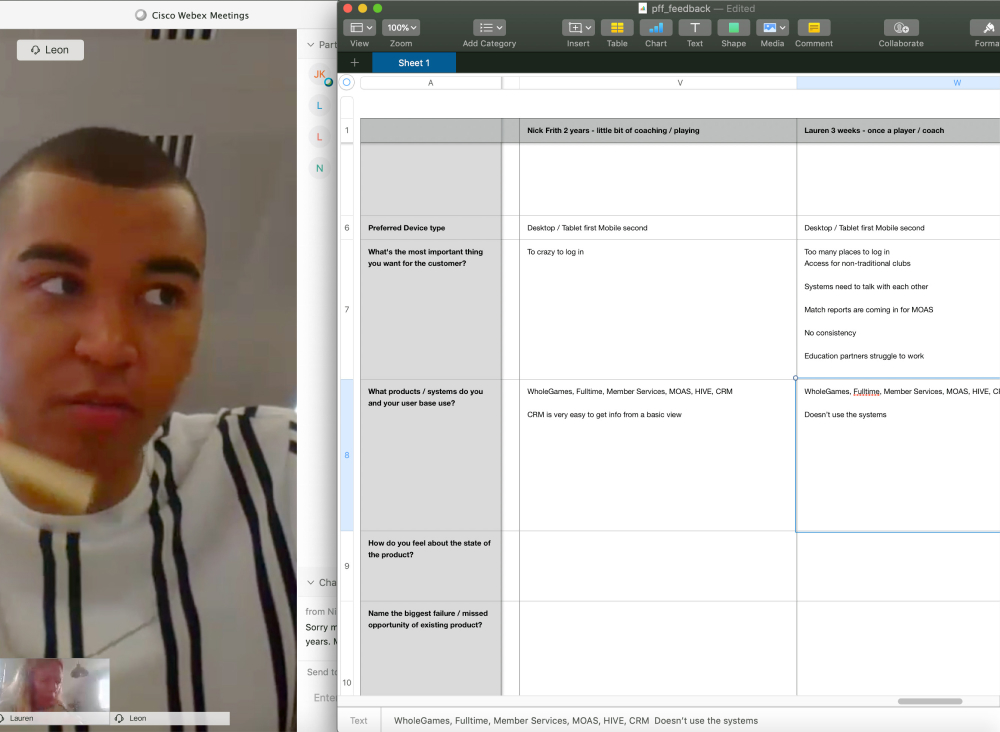Add a new sheet with the plus button
1000x732 pixels.
tap(354, 62)
